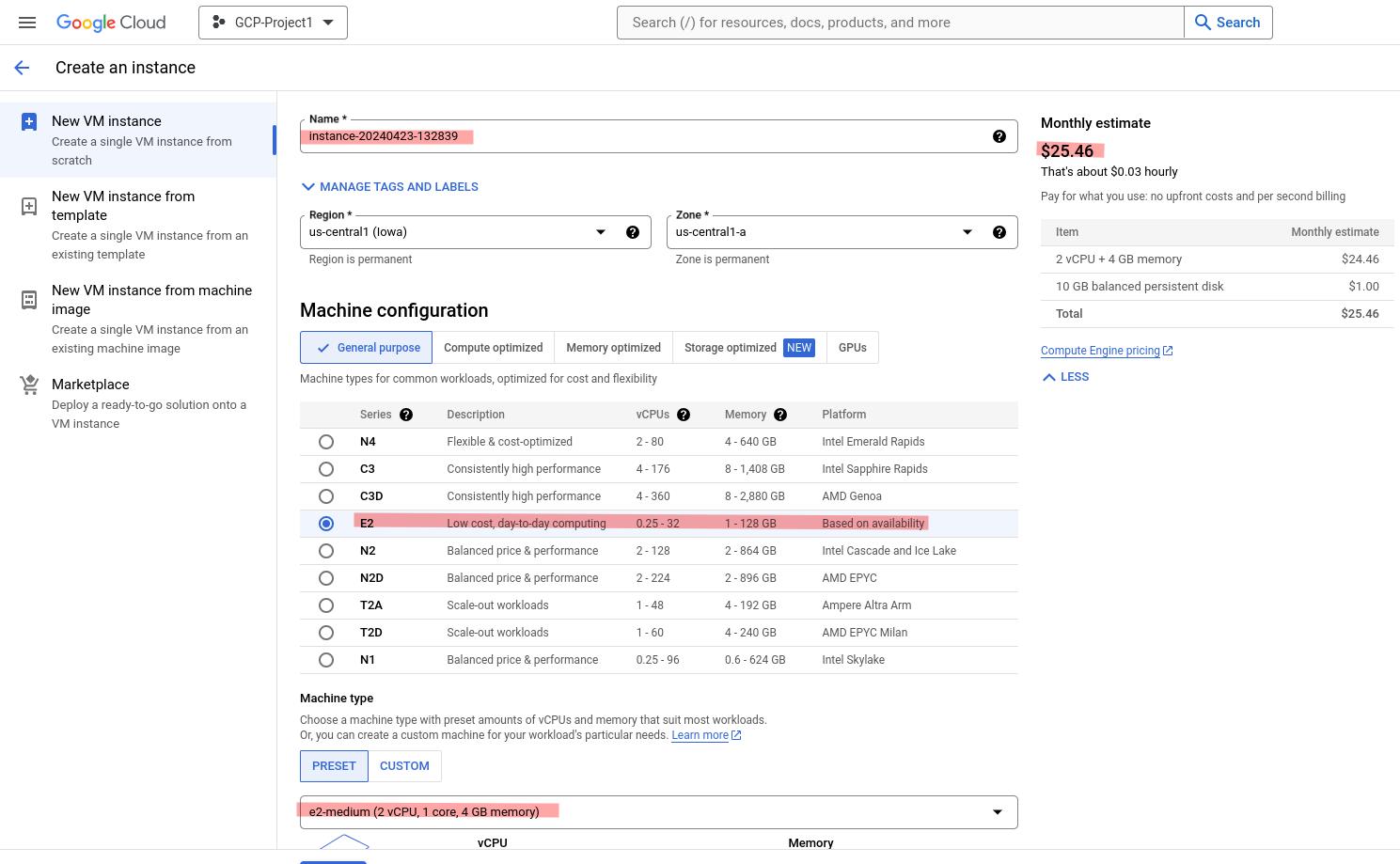Click the $25.46 monthly estimate amount
The height and width of the screenshot is (864, 1400).
point(1067,151)
